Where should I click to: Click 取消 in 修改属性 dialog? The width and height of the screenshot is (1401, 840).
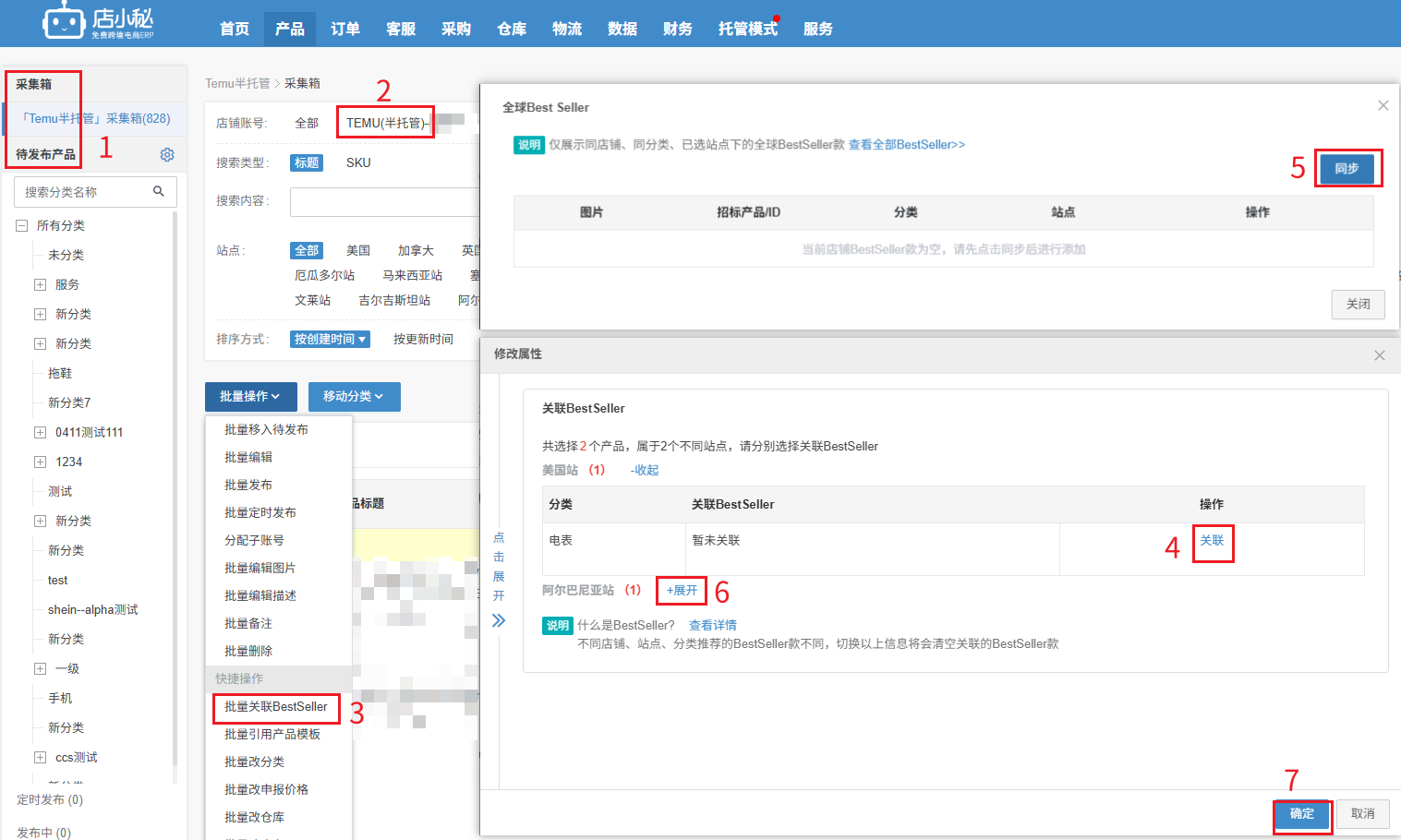[x=1363, y=813]
